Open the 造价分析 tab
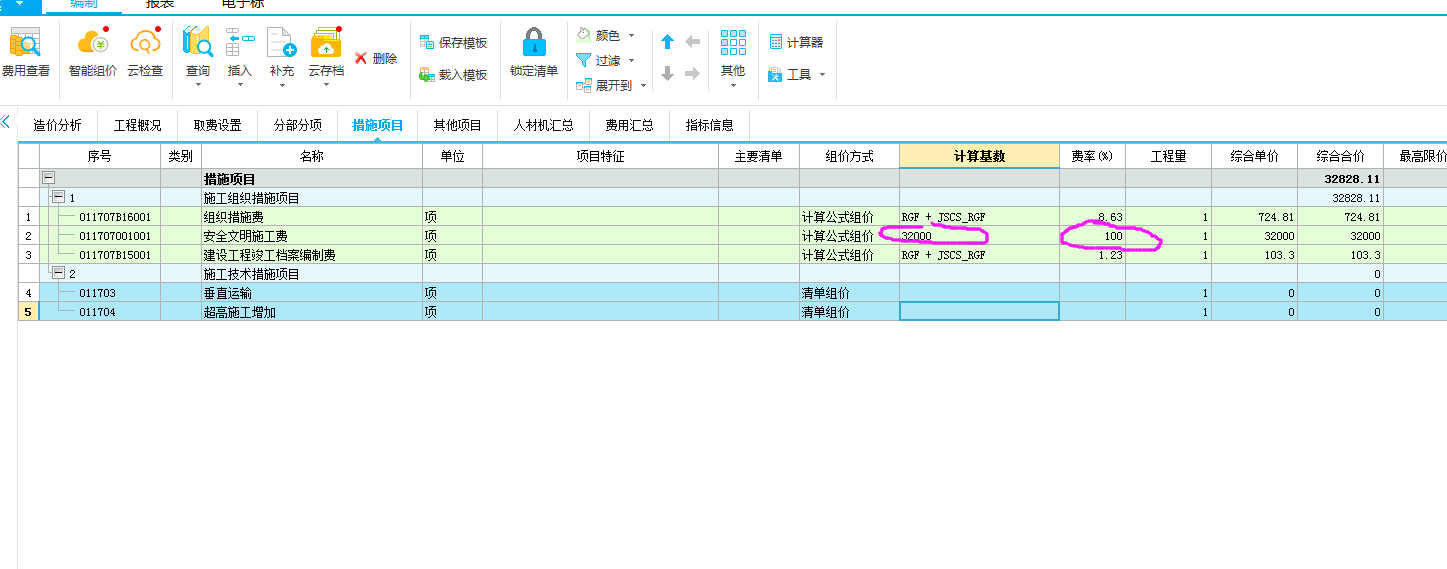The width and height of the screenshot is (1447, 569). point(57,125)
